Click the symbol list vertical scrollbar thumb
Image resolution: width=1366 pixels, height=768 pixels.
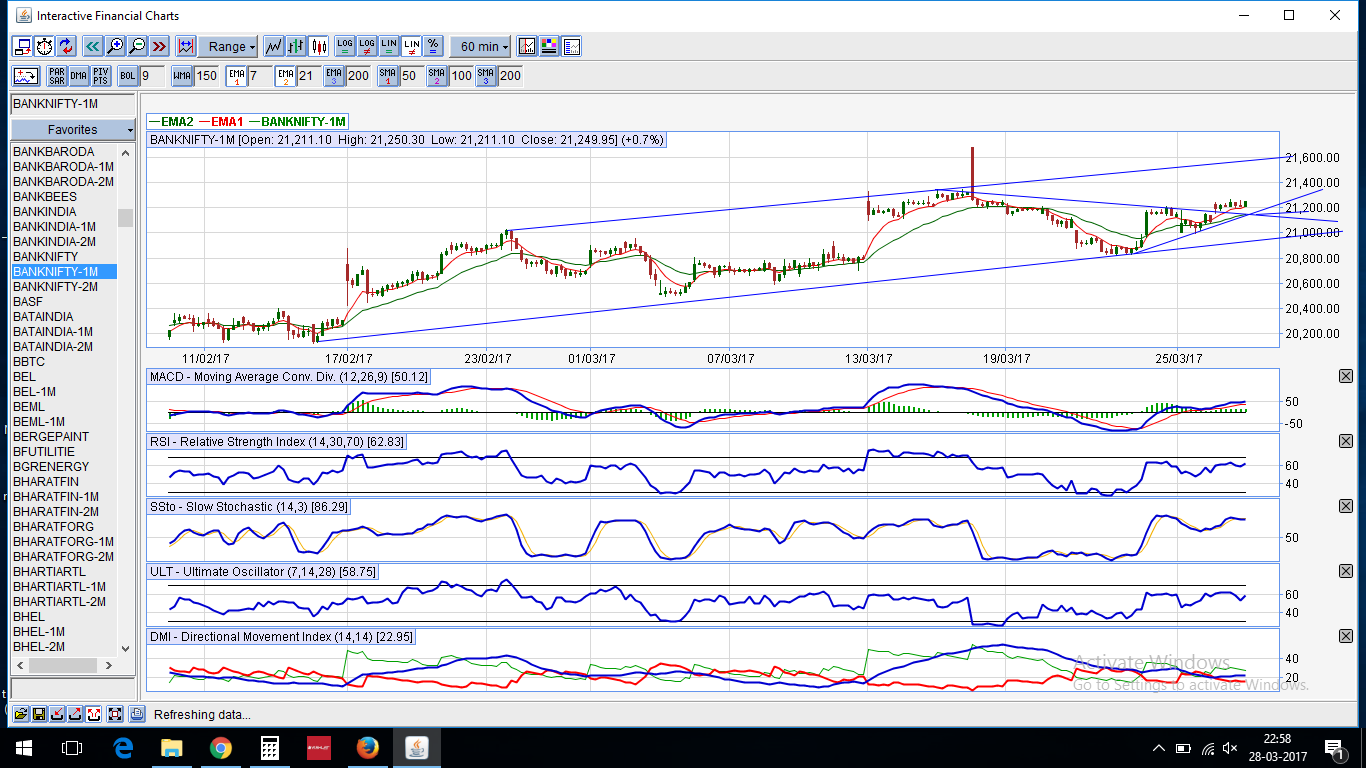pos(125,218)
